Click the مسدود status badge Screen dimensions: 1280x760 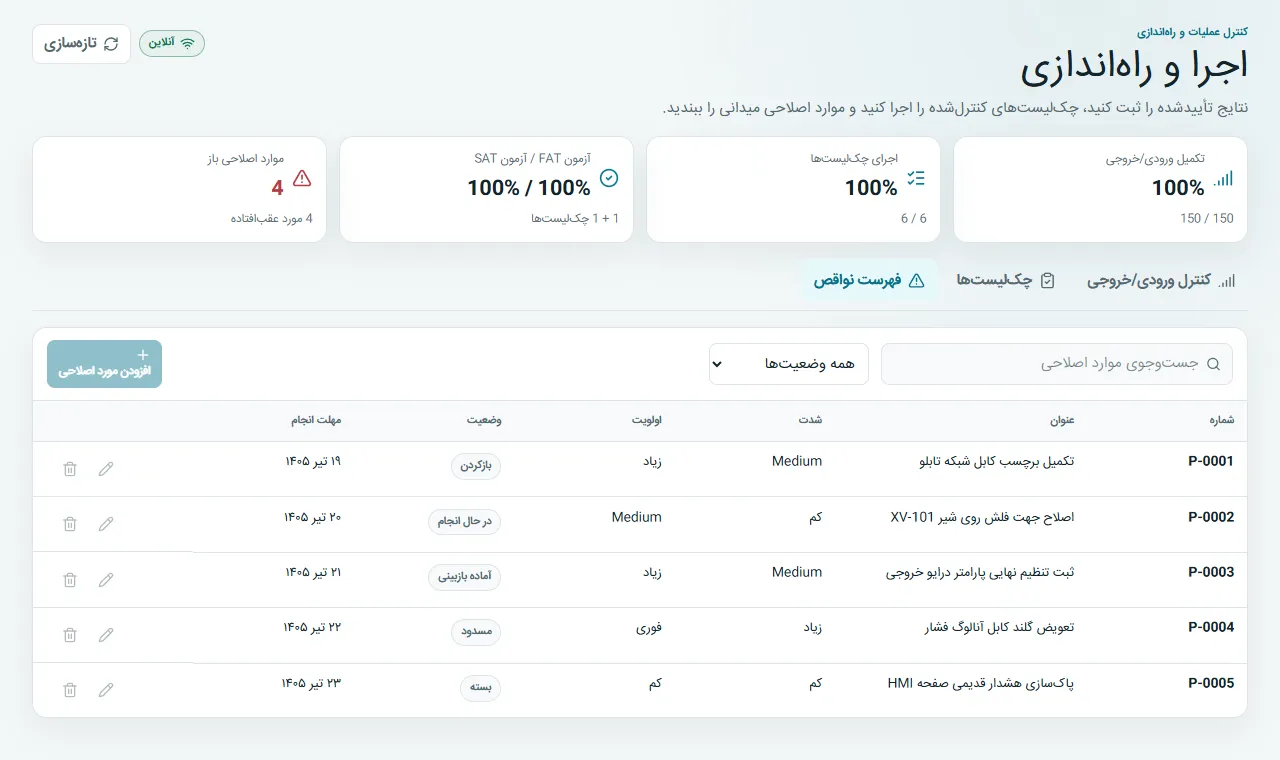pos(475,632)
